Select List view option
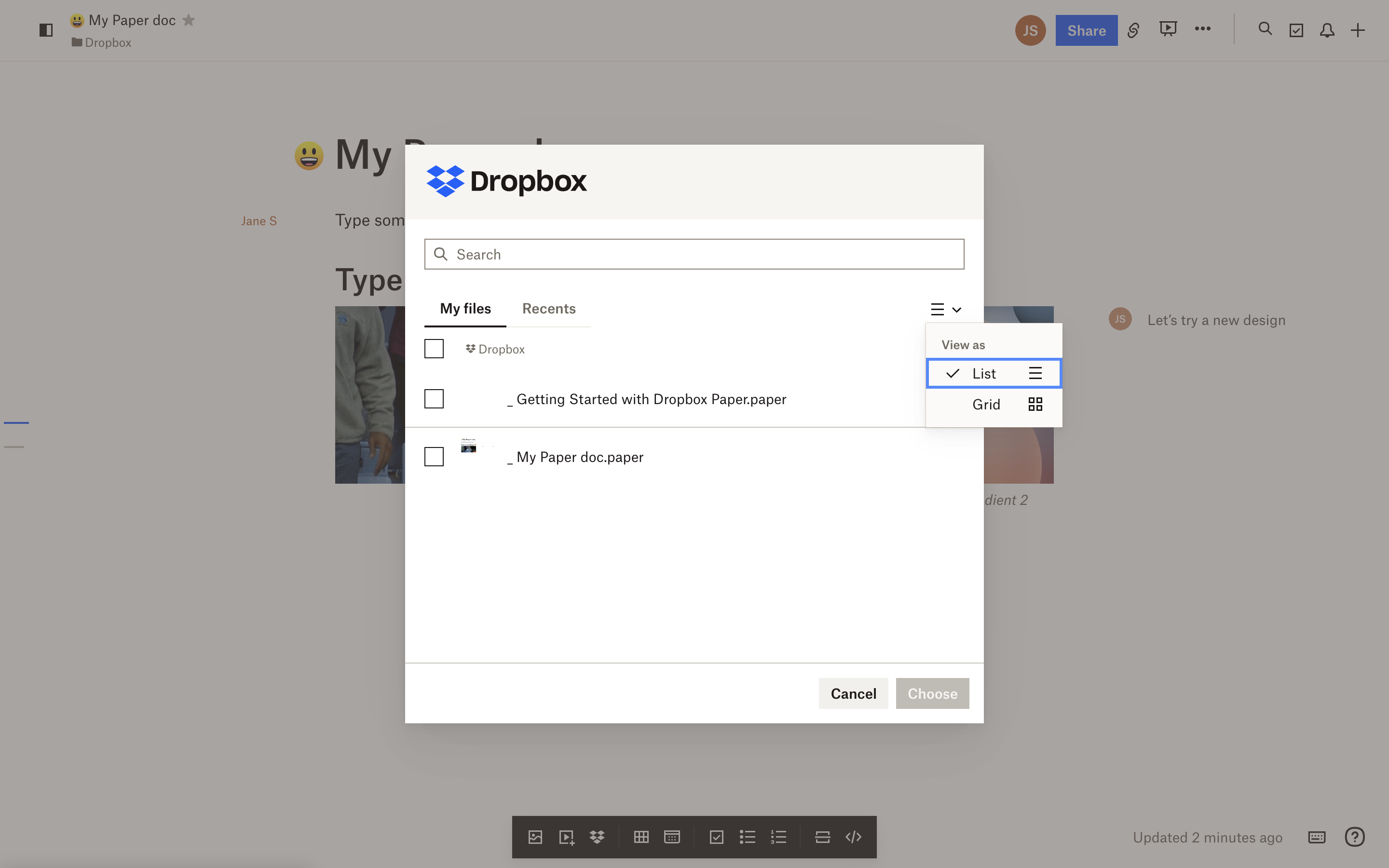 (994, 373)
